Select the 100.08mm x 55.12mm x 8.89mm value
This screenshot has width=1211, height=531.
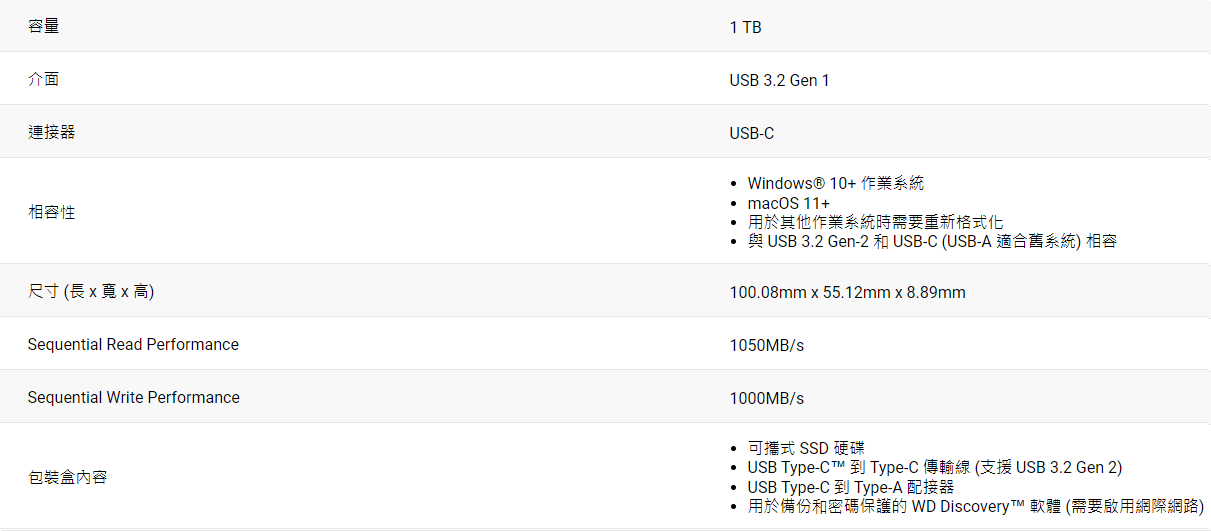847,293
